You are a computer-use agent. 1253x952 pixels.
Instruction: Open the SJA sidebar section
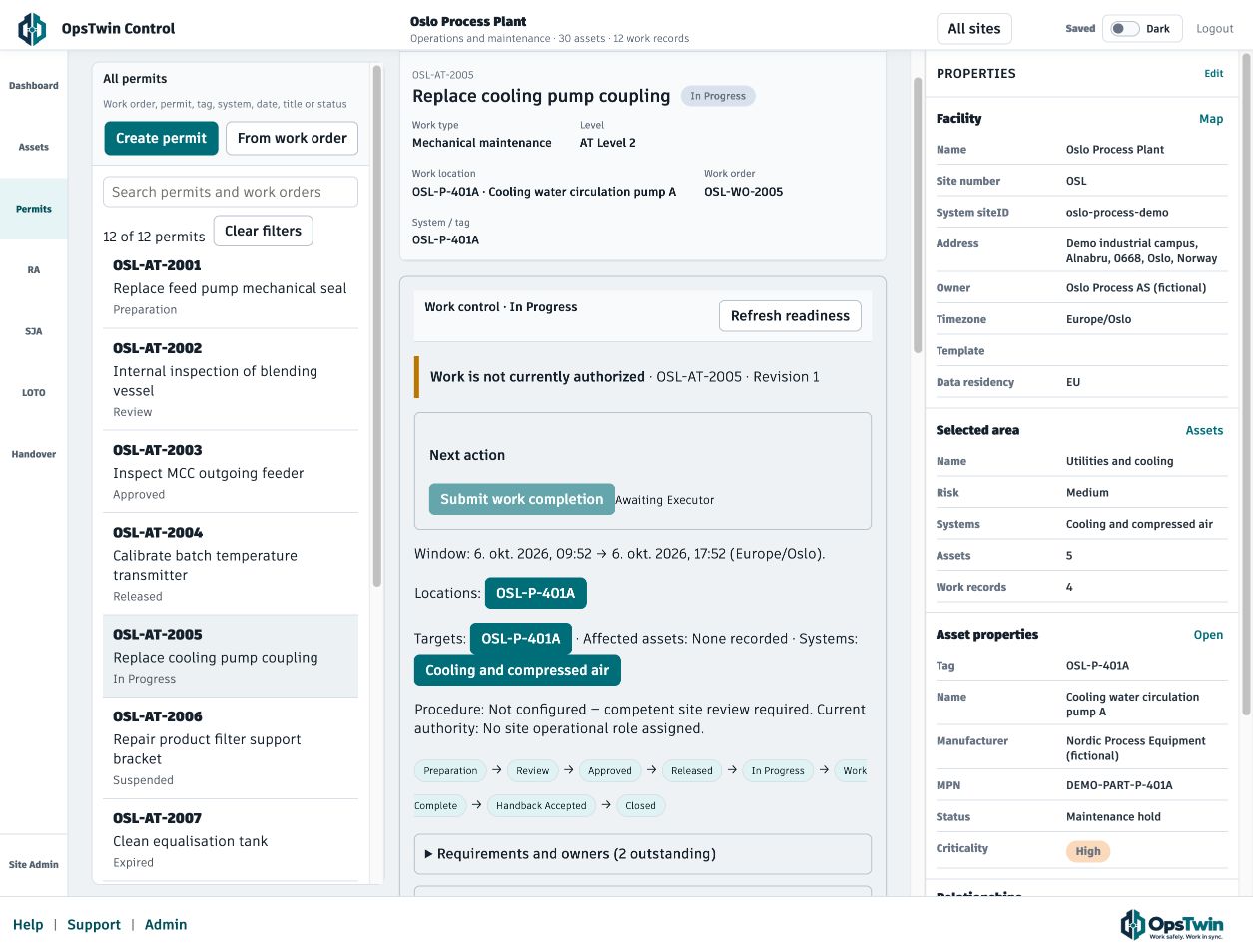coord(34,331)
